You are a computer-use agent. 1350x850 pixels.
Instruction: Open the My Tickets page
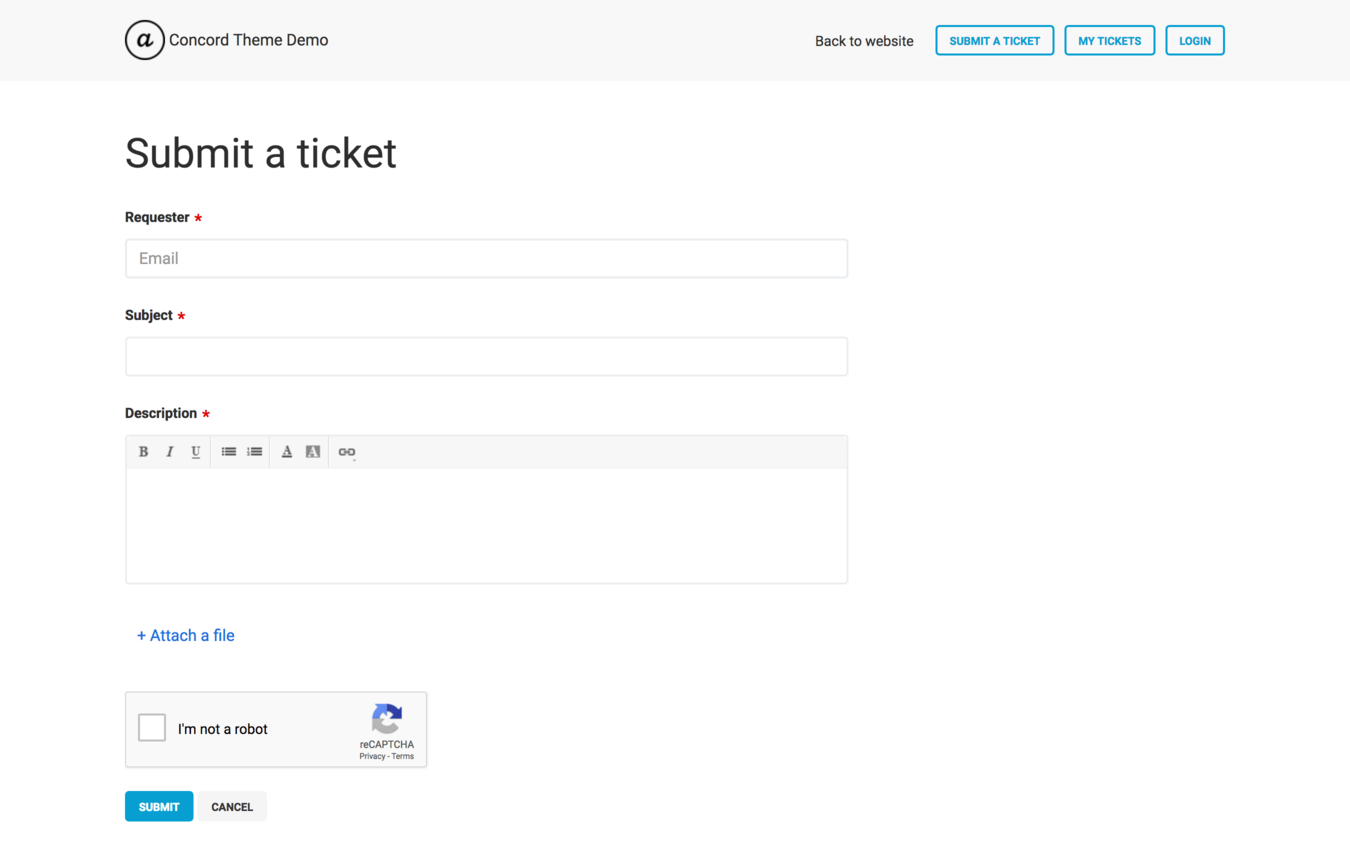click(x=1109, y=41)
